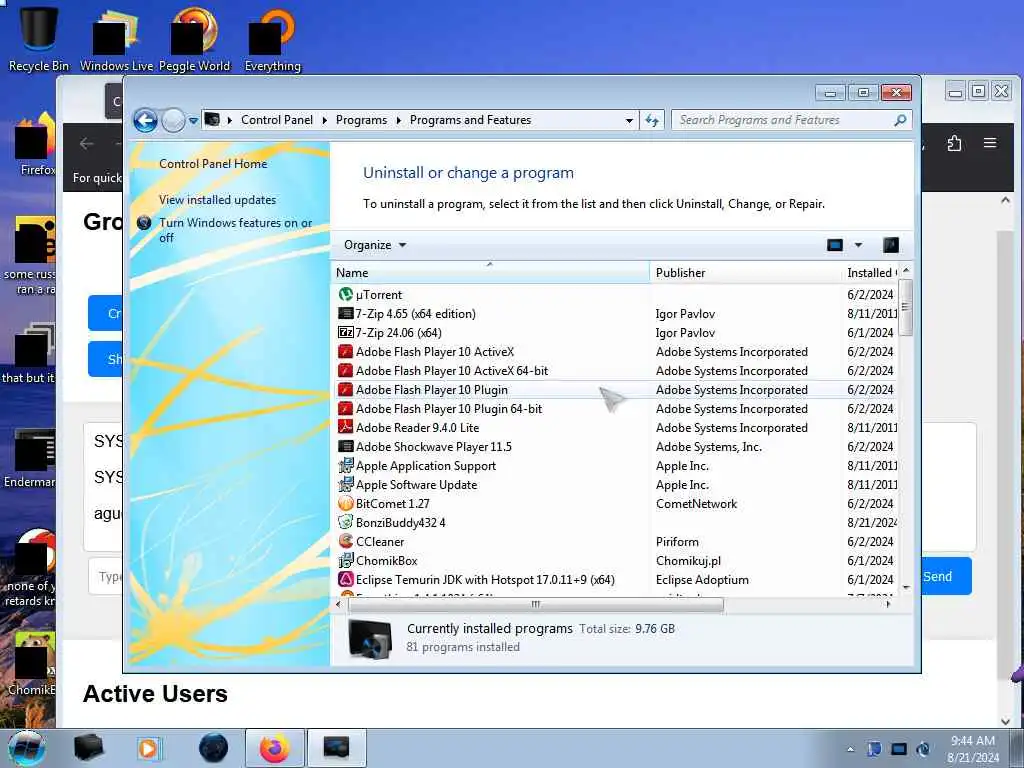
Task: Switch to Firefox in the taskbar
Action: pos(274,748)
